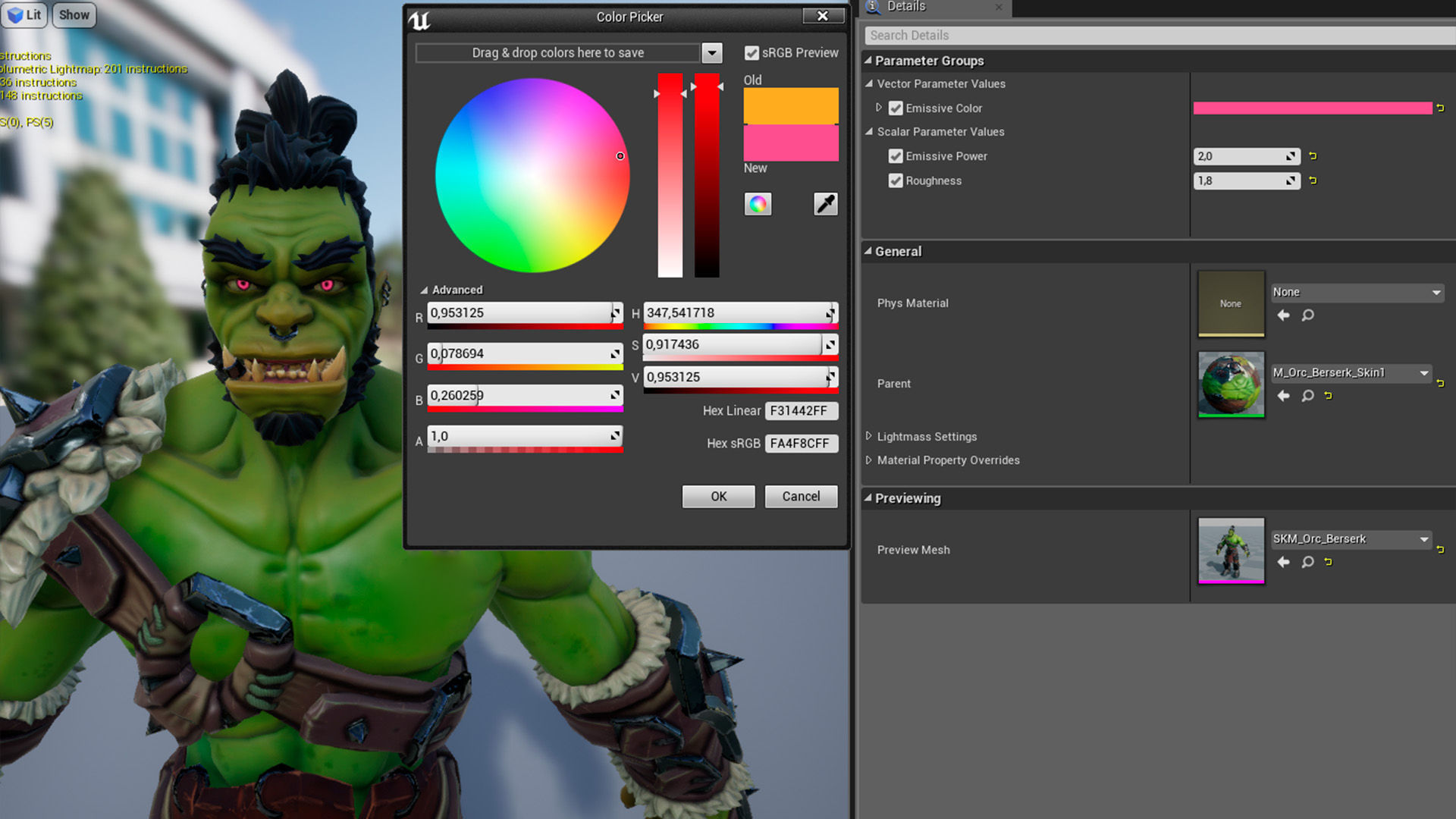
Task: Use selected asset arrow for Phys Material
Action: 1283,315
